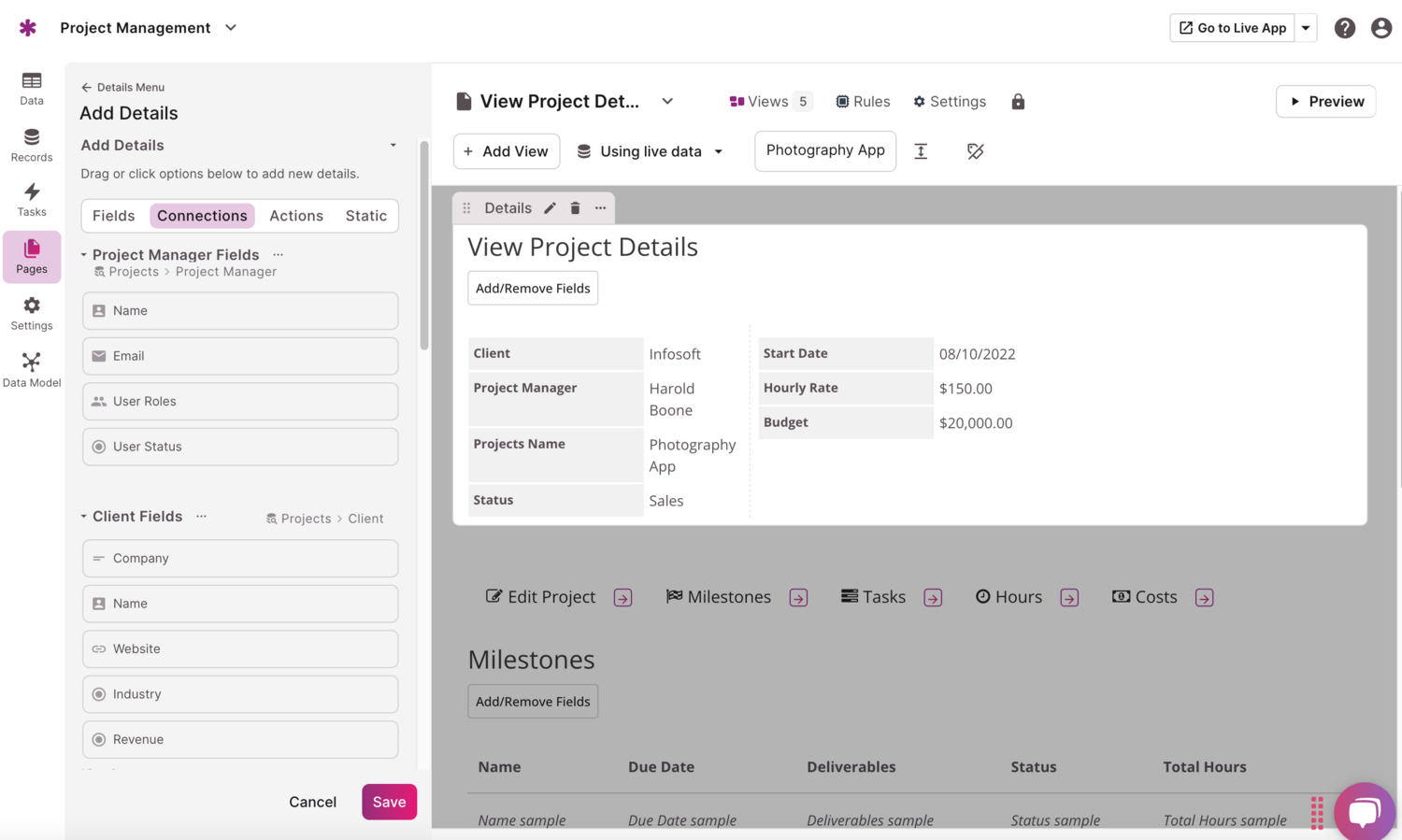1402x840 pixels.
Task: Open the Rules tab
Action: (862, 102)
